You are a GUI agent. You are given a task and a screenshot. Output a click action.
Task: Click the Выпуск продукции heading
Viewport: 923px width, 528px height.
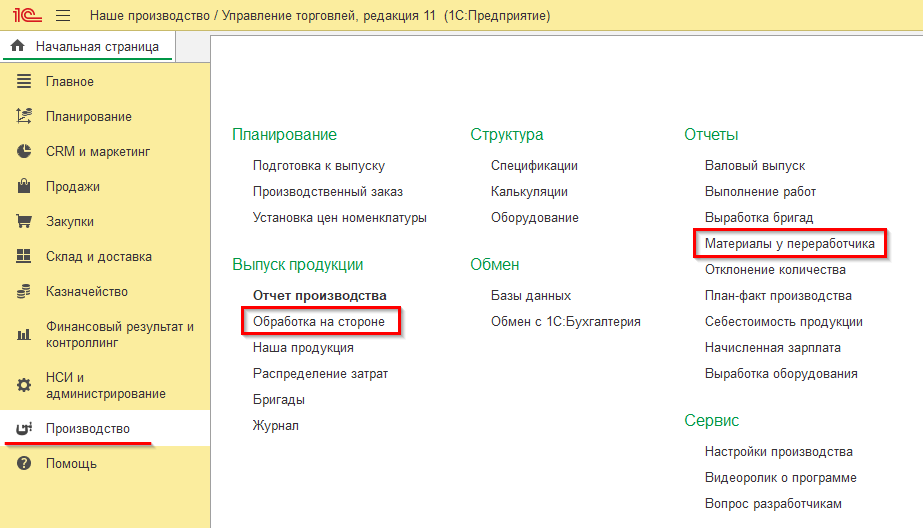[297, 265]
